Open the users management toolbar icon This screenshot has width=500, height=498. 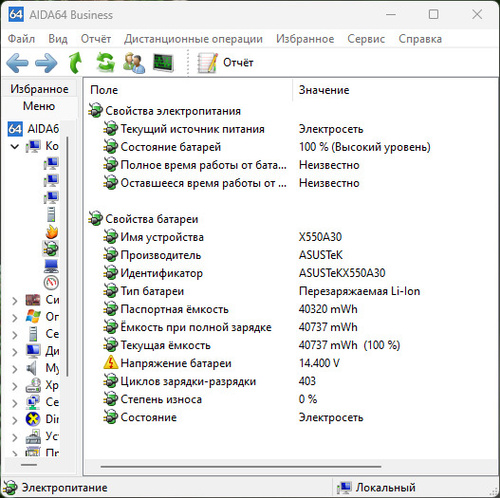[x=134, y=63]
